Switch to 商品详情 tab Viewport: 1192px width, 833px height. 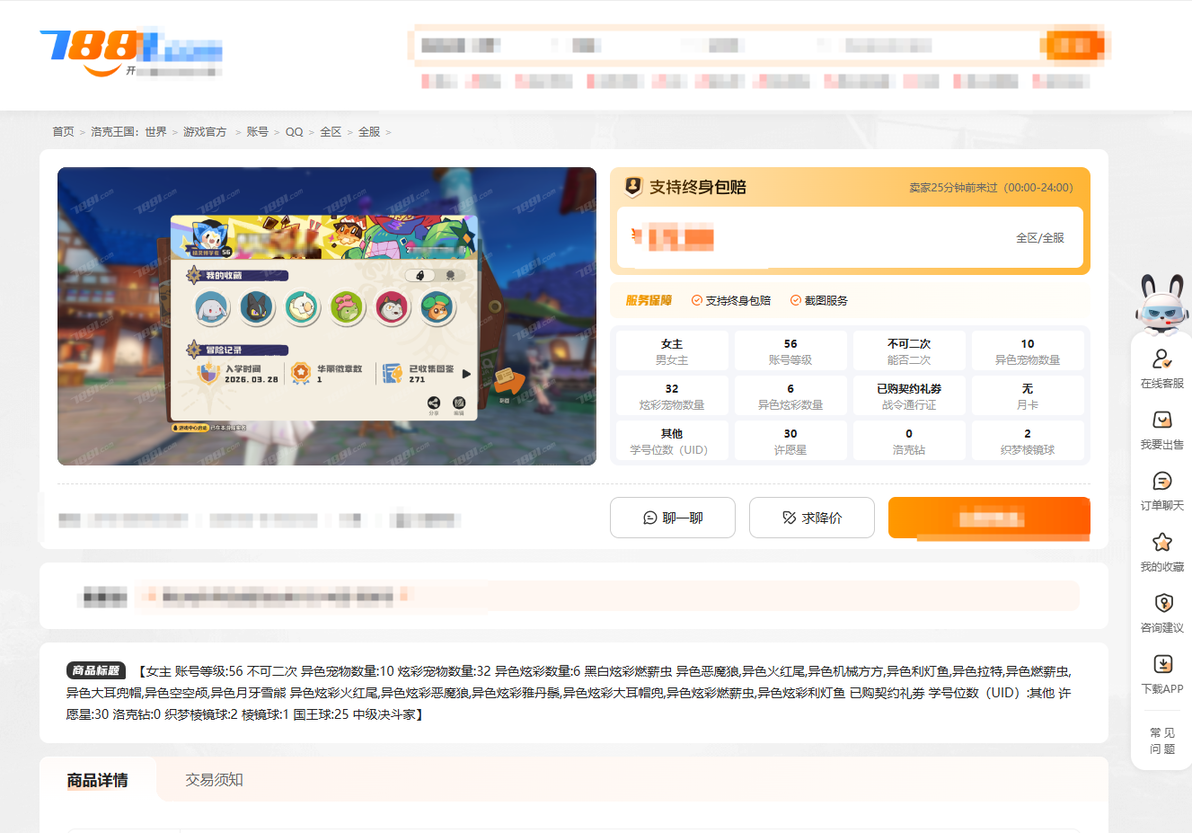coord(97,780)
